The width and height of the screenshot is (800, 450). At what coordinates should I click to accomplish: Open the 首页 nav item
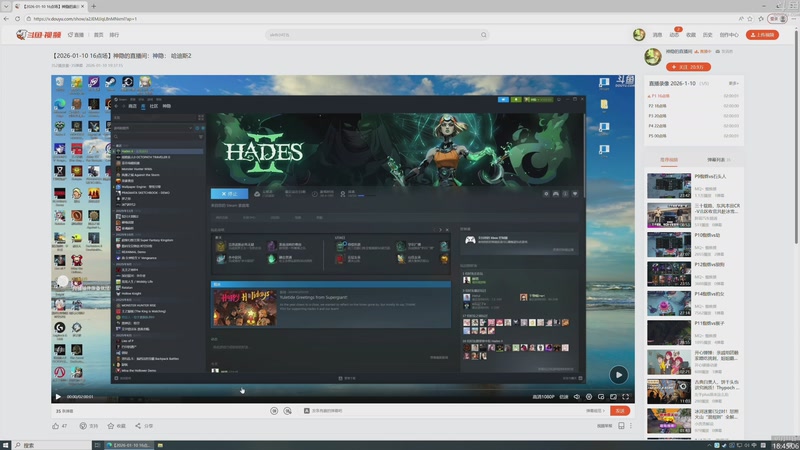point(98,35)
